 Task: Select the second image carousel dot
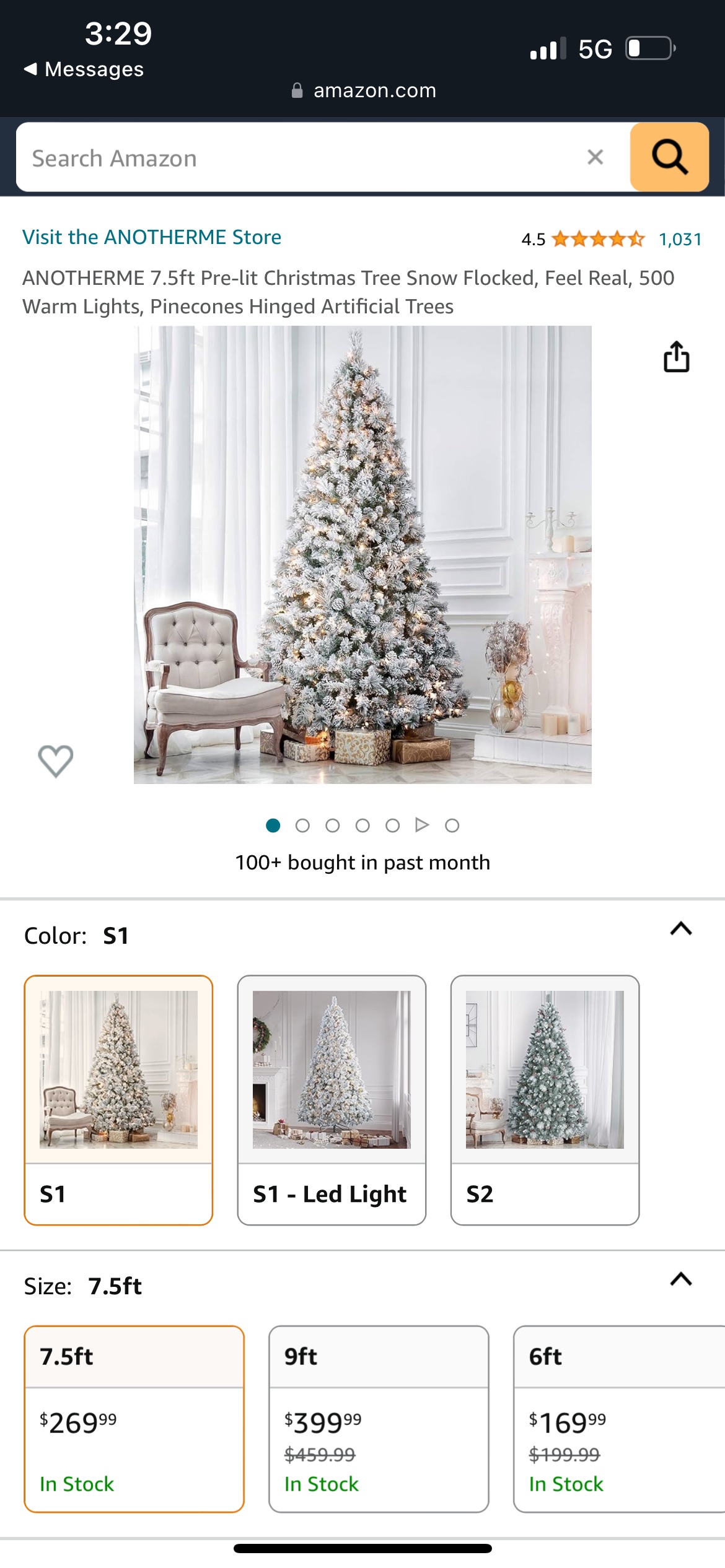pyautogui.click(x=302, y=825)
